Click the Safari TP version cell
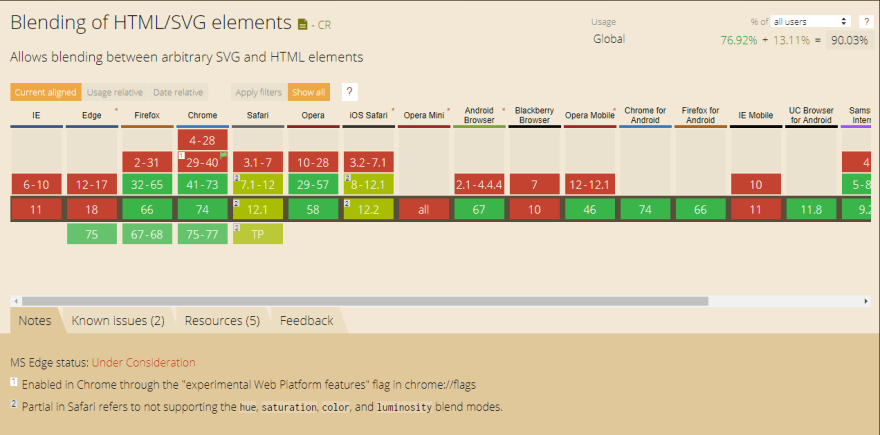This screenshot has width=880, height=435. [x=258, y=233]
